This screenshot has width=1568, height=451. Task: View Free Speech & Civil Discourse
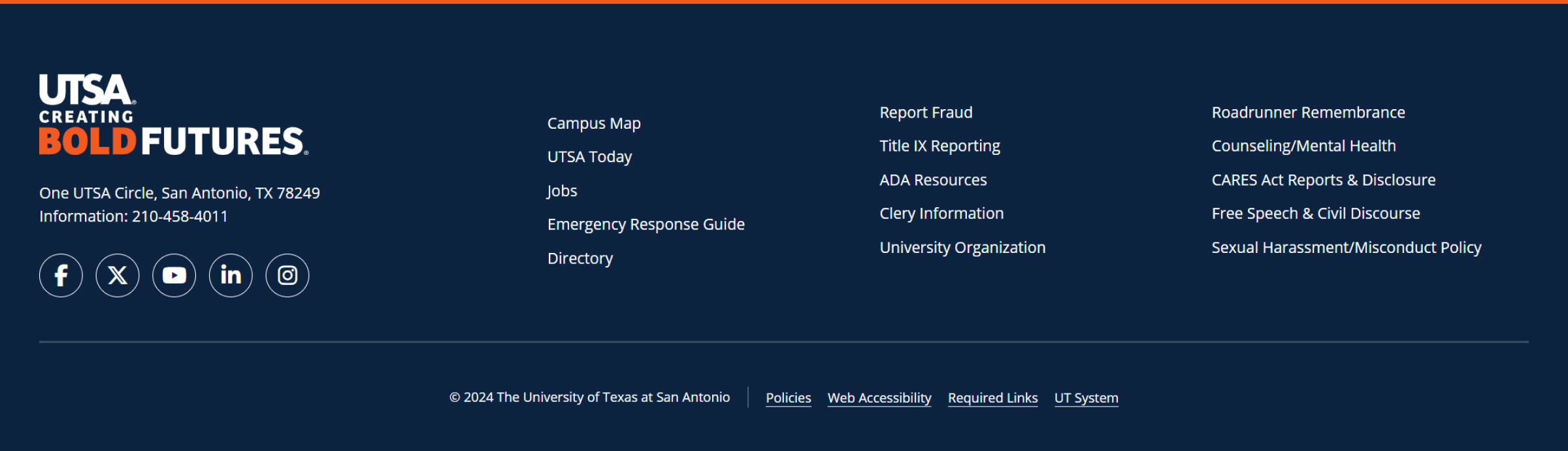[1316, 213]
